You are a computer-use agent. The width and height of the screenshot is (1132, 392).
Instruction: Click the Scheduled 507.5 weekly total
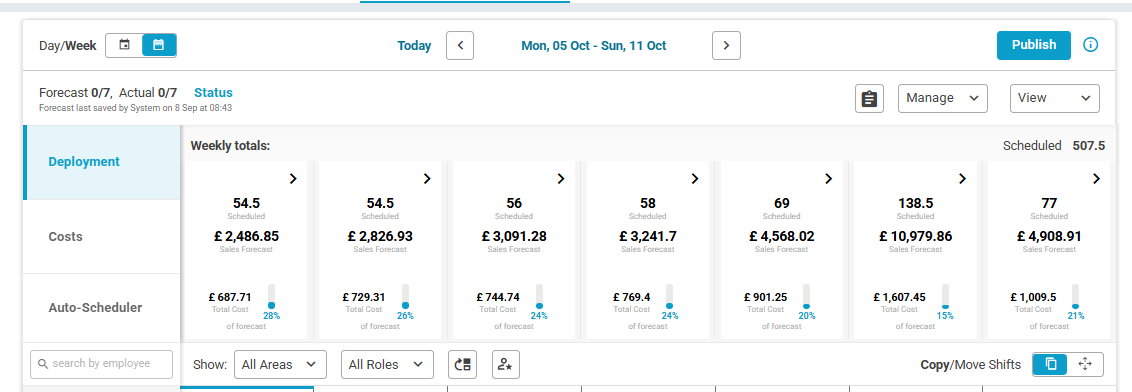1054,146
